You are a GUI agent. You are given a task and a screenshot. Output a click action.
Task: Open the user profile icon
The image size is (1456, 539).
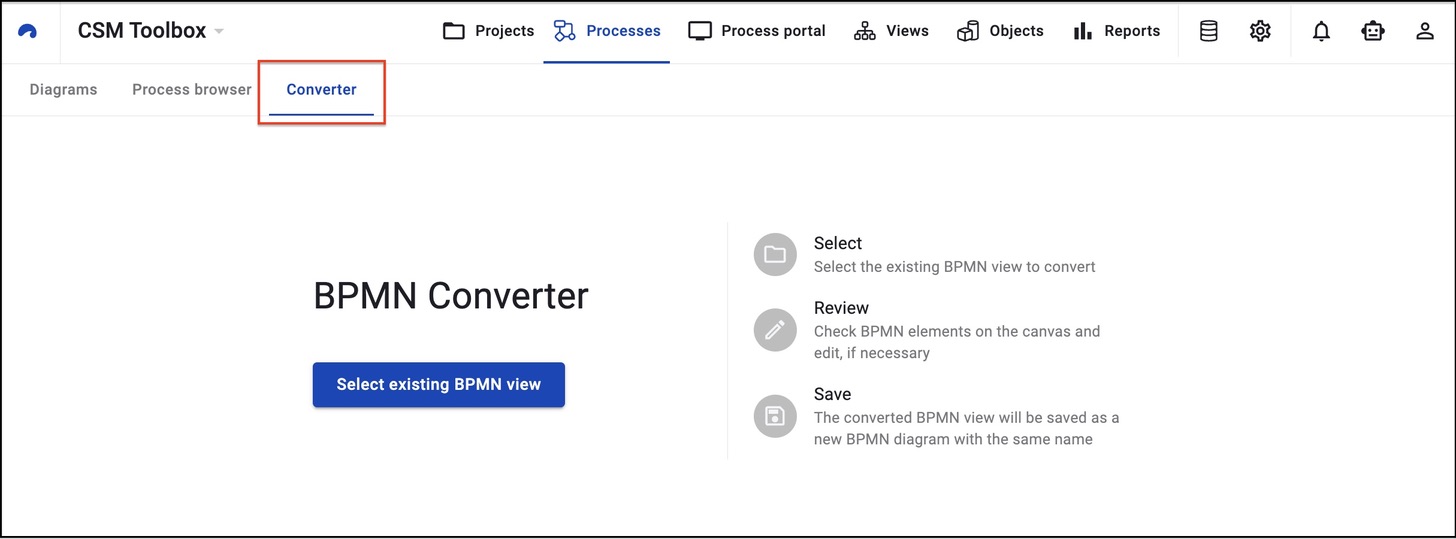[x=1425, y=31]
